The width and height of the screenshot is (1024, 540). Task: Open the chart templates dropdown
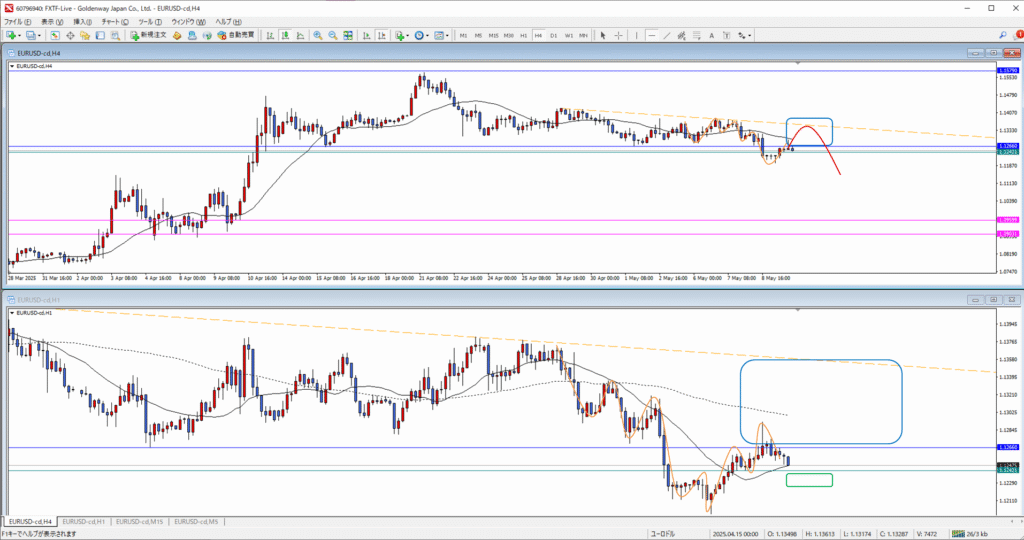tap(441, 35)
